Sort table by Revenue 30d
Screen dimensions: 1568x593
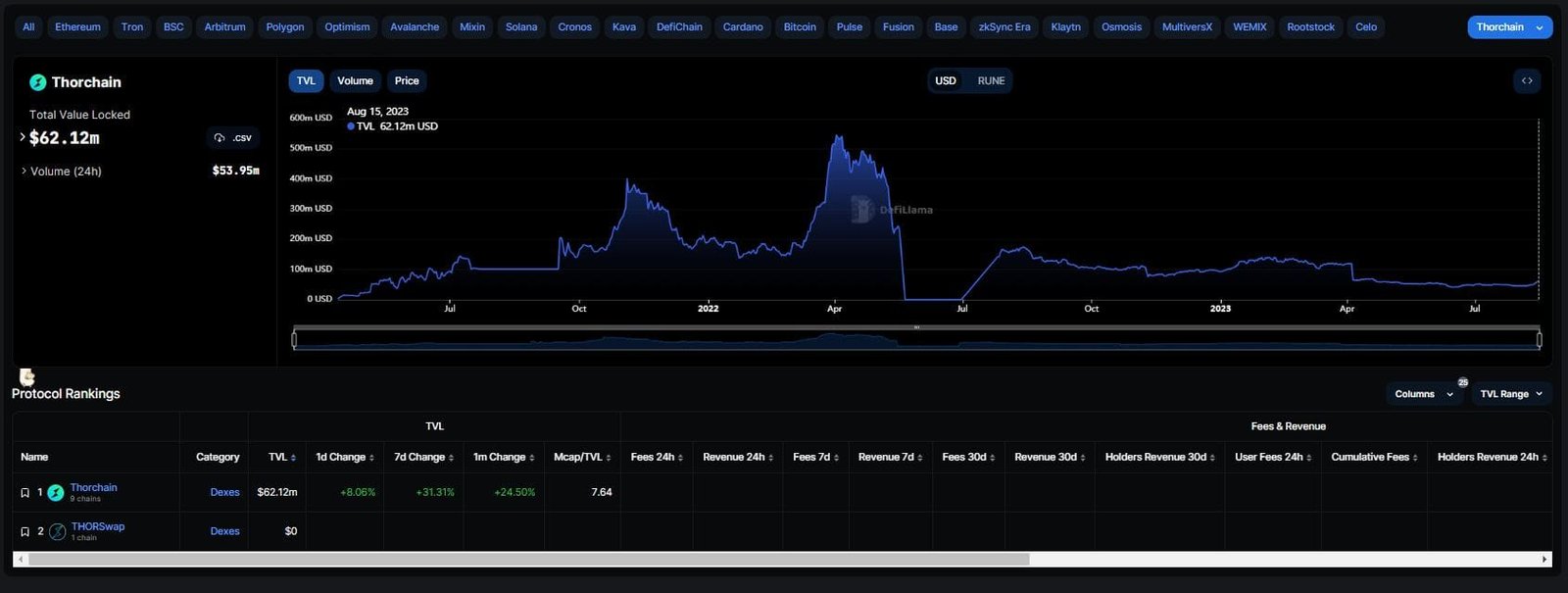[x=1050, y=458]
